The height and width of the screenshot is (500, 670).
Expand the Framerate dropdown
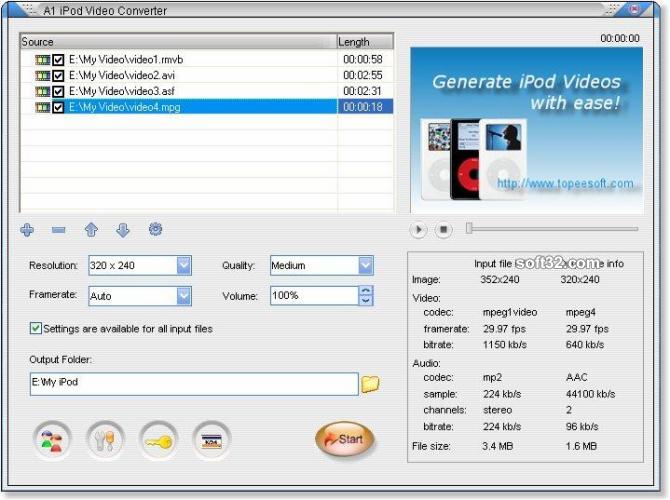[184, 296]
